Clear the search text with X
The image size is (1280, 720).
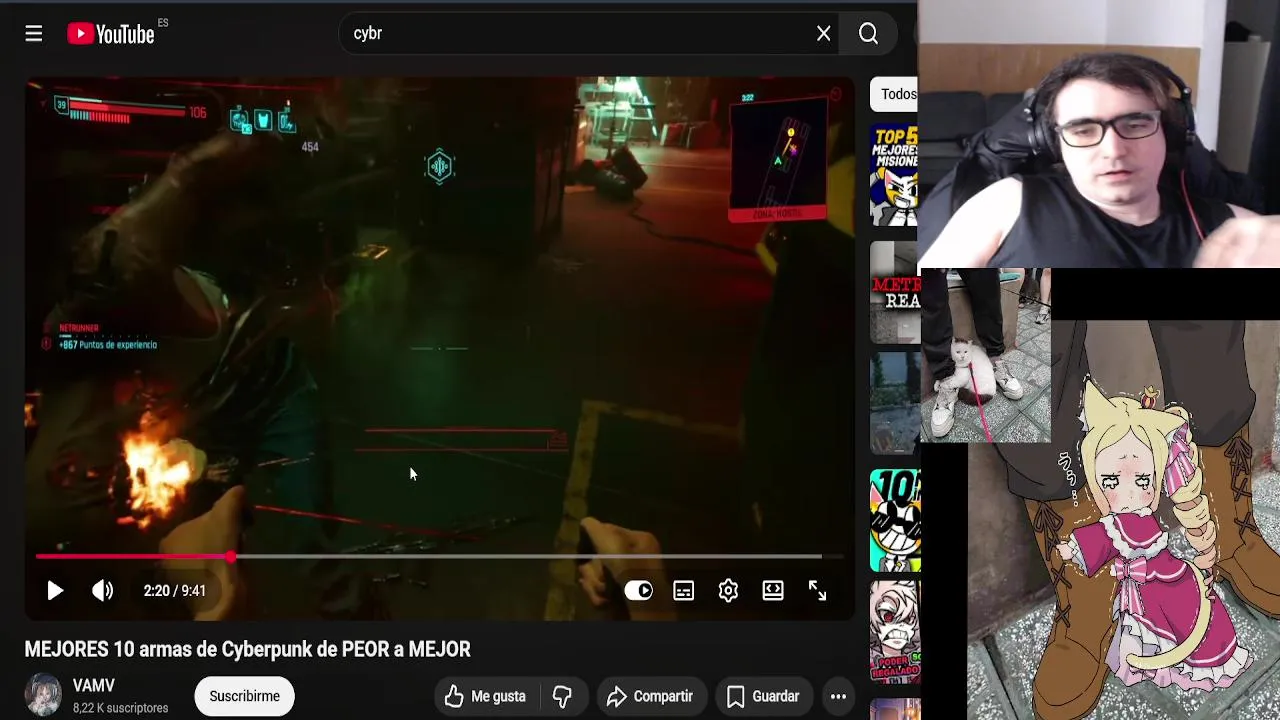tap(824, 34)
